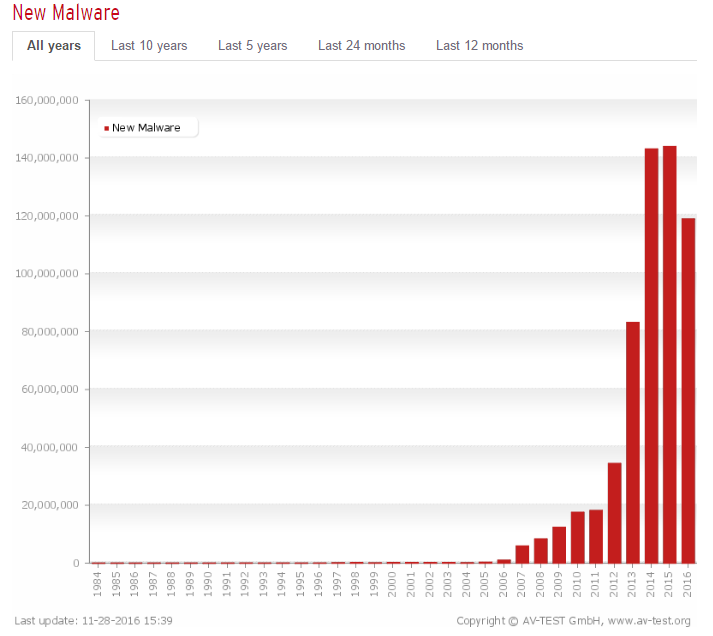Toggle the New Malware legend entry
Viewport: 713px width, 636px height.
point(146,128)
